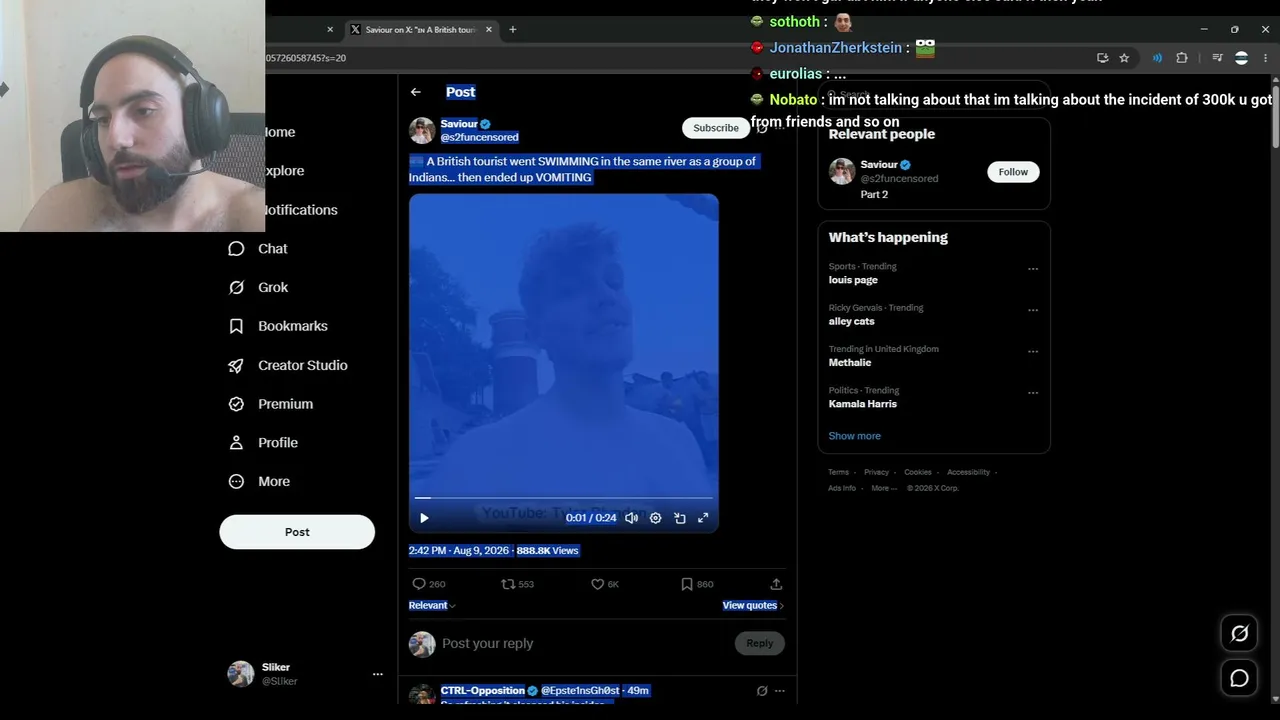Open Bookmarks in the left sidebar
Viewport: 1280px width, 720px height.
click(278, 326)
